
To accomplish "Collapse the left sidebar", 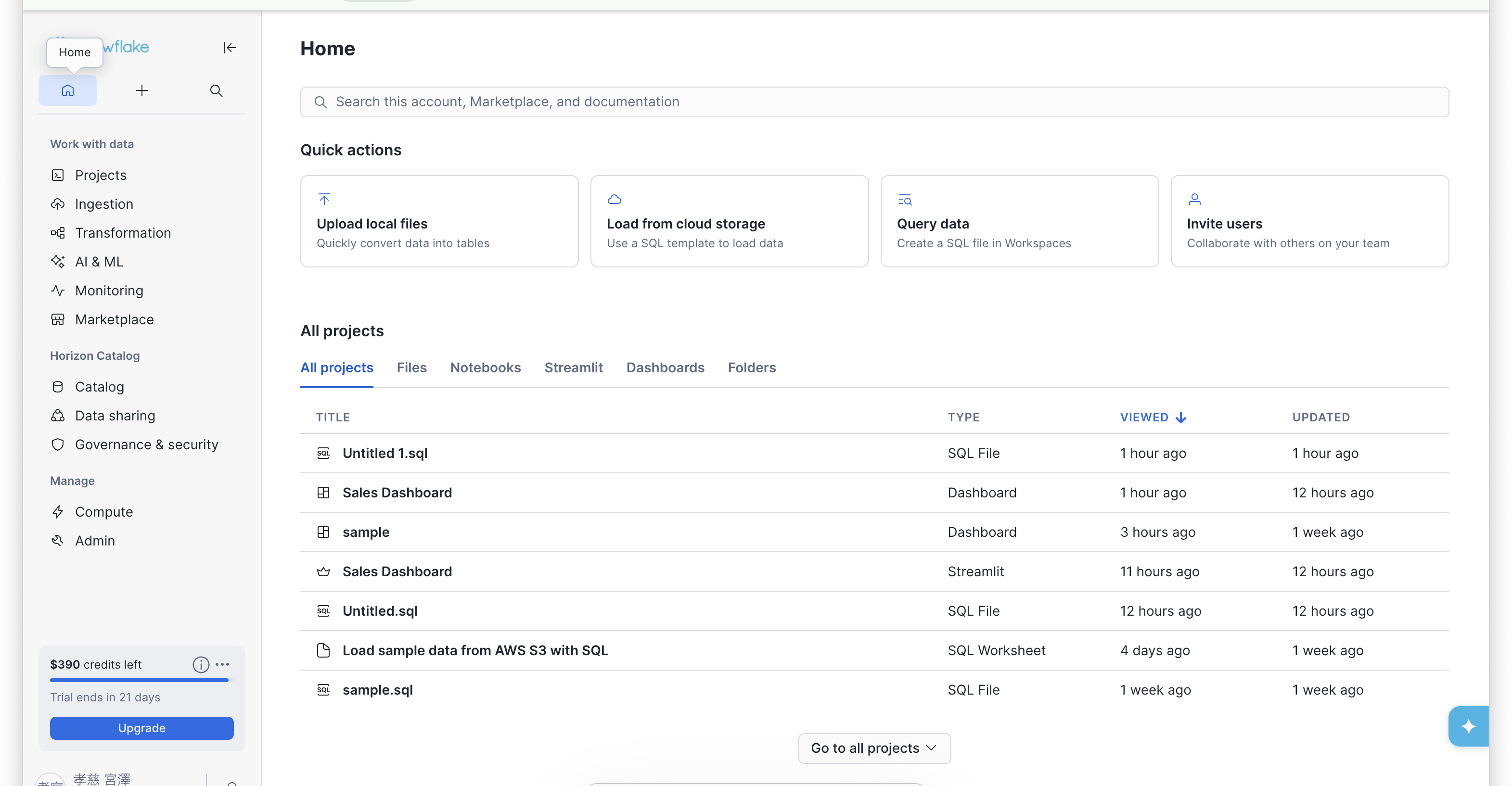I will pos(229,48).
